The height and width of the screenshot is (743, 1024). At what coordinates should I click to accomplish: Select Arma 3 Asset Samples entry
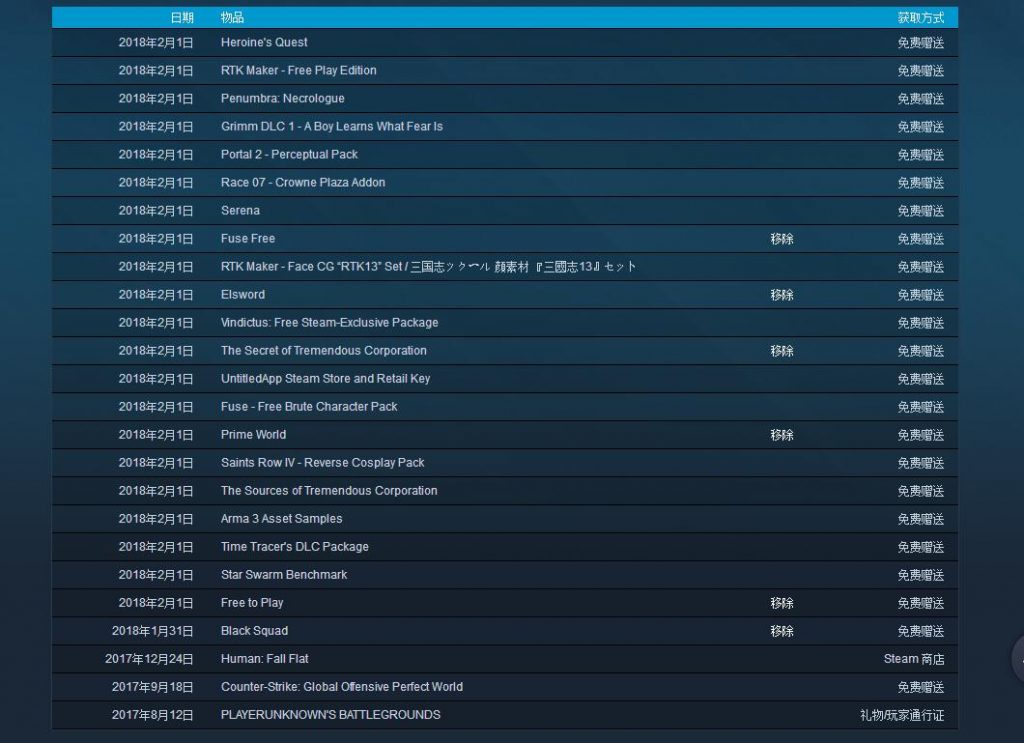281,519
